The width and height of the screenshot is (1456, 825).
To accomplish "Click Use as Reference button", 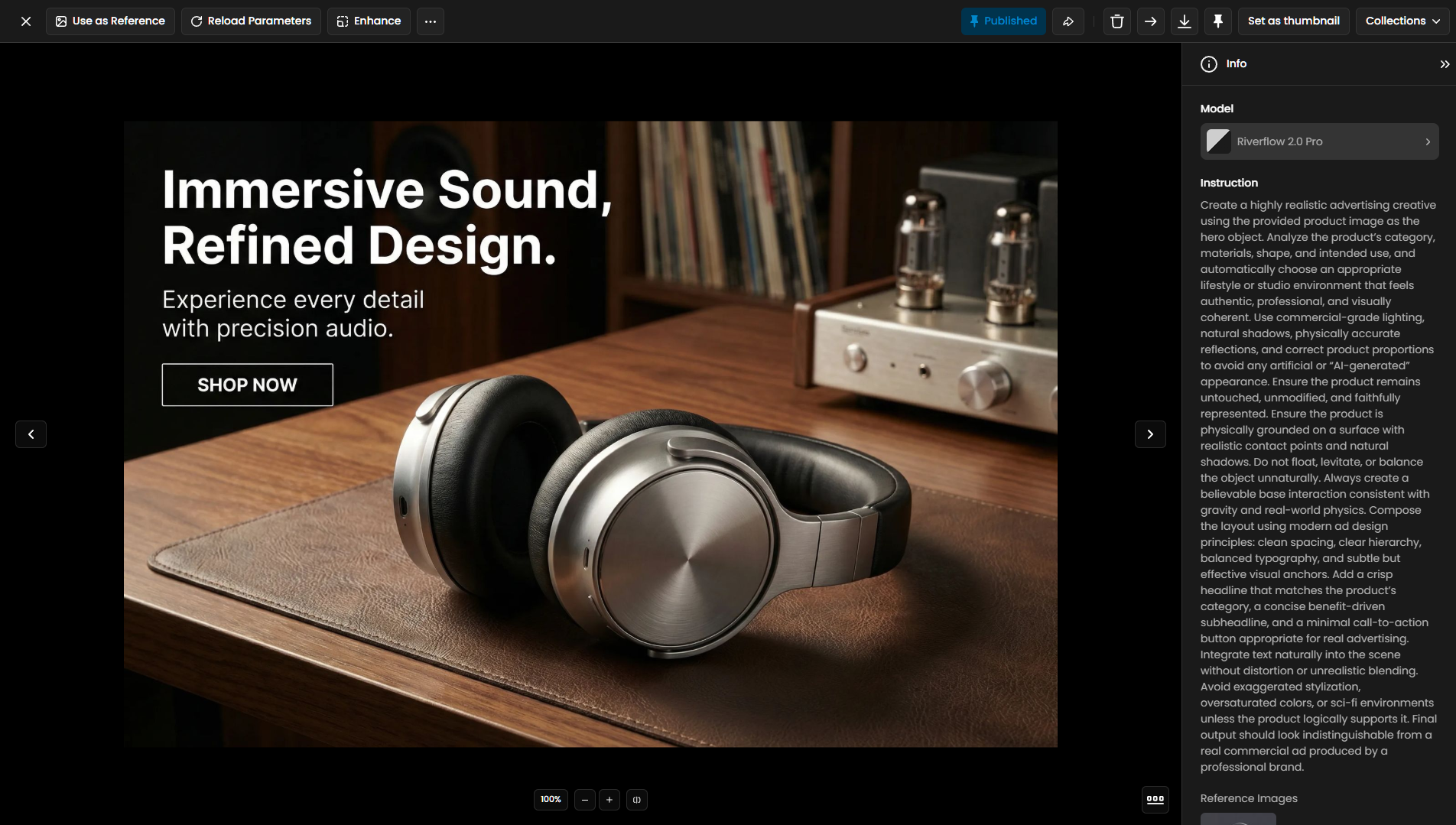I will point(110,21).
